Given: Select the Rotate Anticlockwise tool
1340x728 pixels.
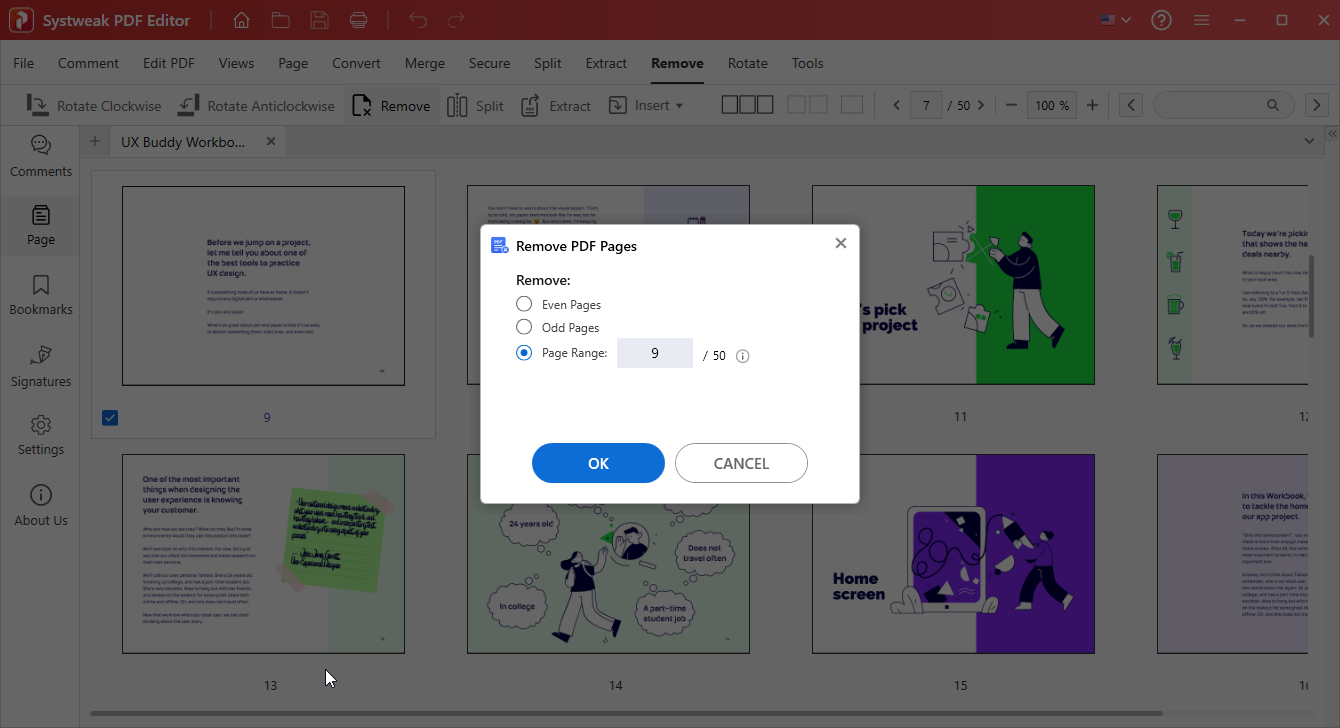Looking at the screenshot, I should (x=256, y=105).
